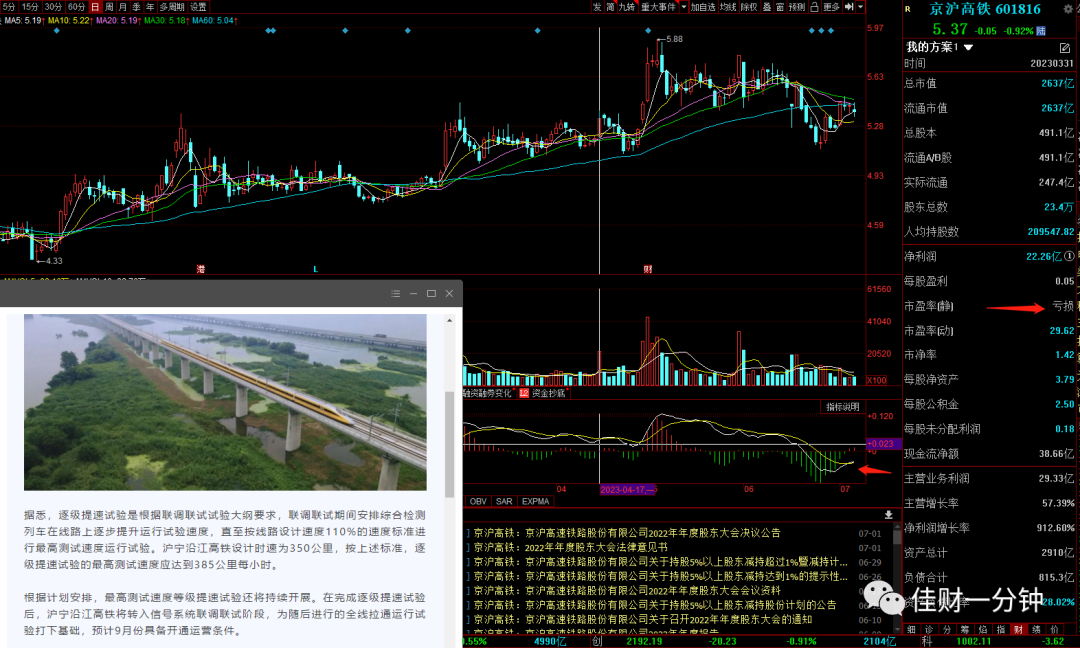
Task: Toggle the chart lock icon
Action: click(x=814, y=6)
